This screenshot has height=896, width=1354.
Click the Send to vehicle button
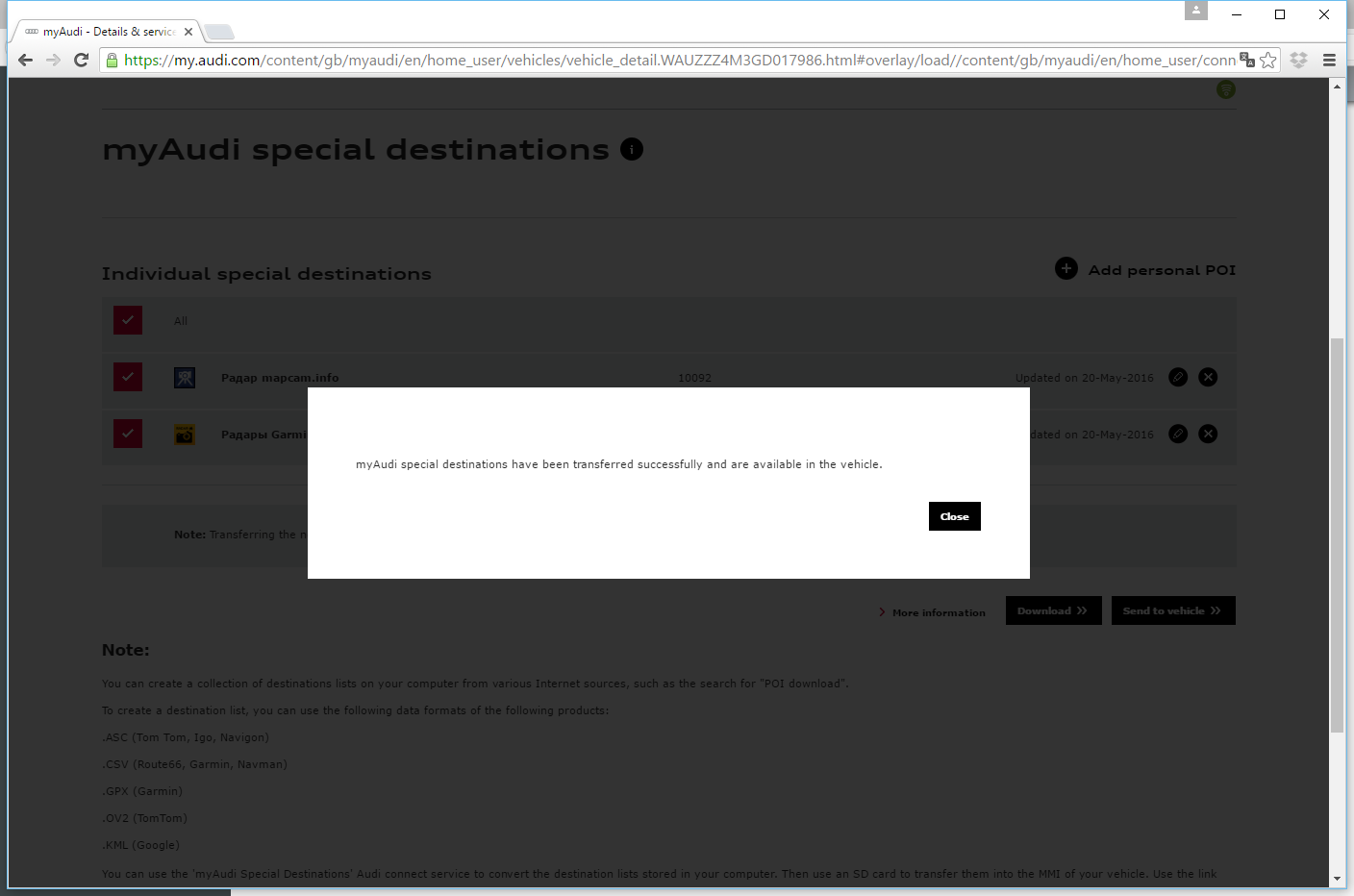(x=1173, y=610)
